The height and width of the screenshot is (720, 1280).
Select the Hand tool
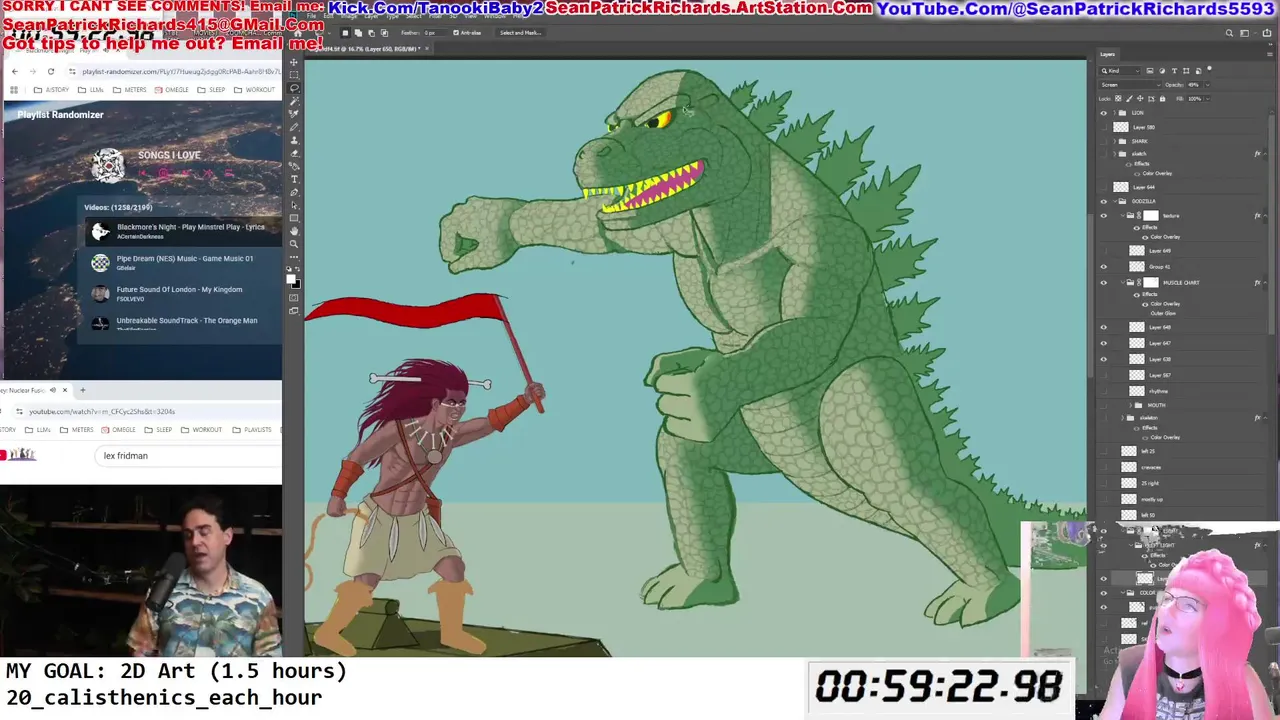pos(294,231)
